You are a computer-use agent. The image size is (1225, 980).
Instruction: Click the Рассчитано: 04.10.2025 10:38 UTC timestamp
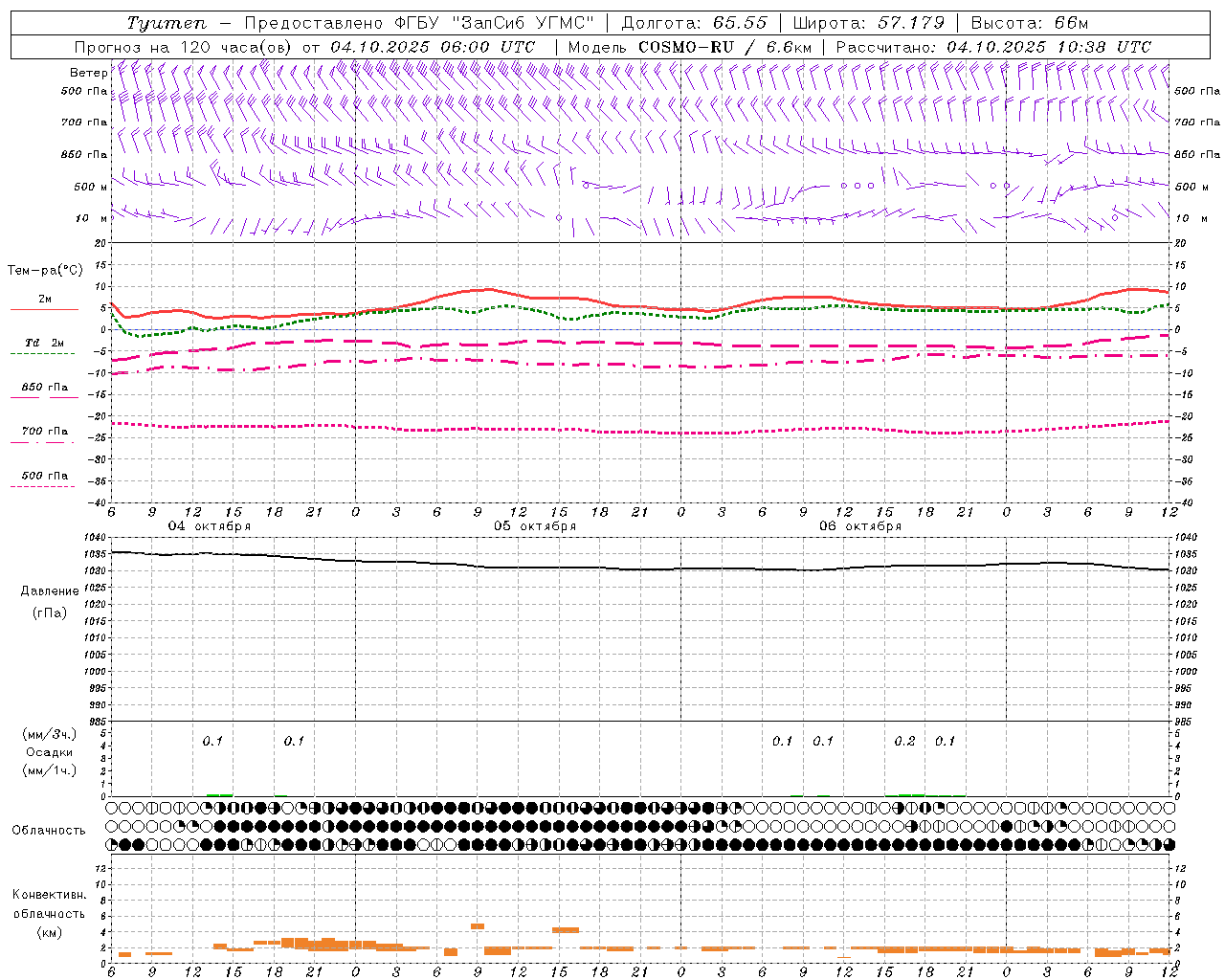(x=993, y=47)
